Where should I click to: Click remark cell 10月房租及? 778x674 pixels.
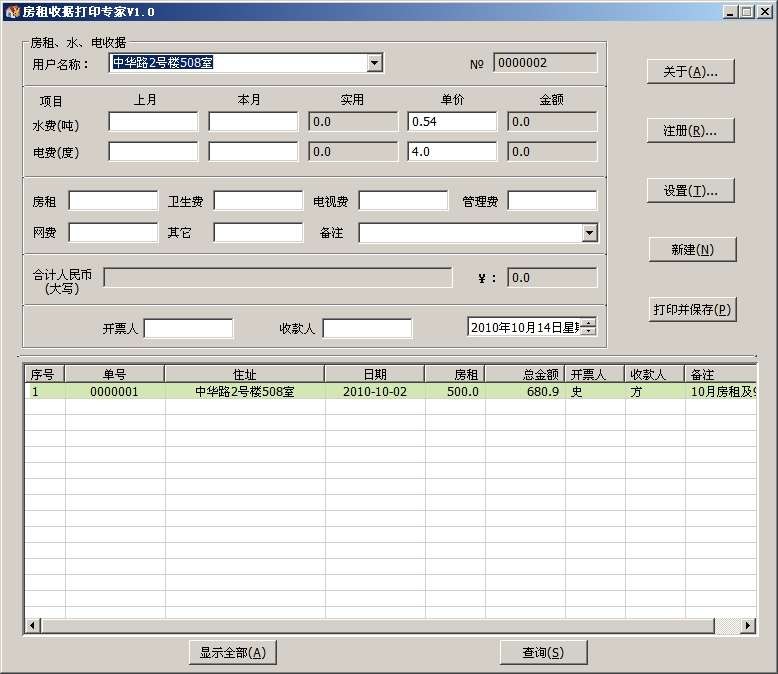pyautogui.click(x=723, y=392)
